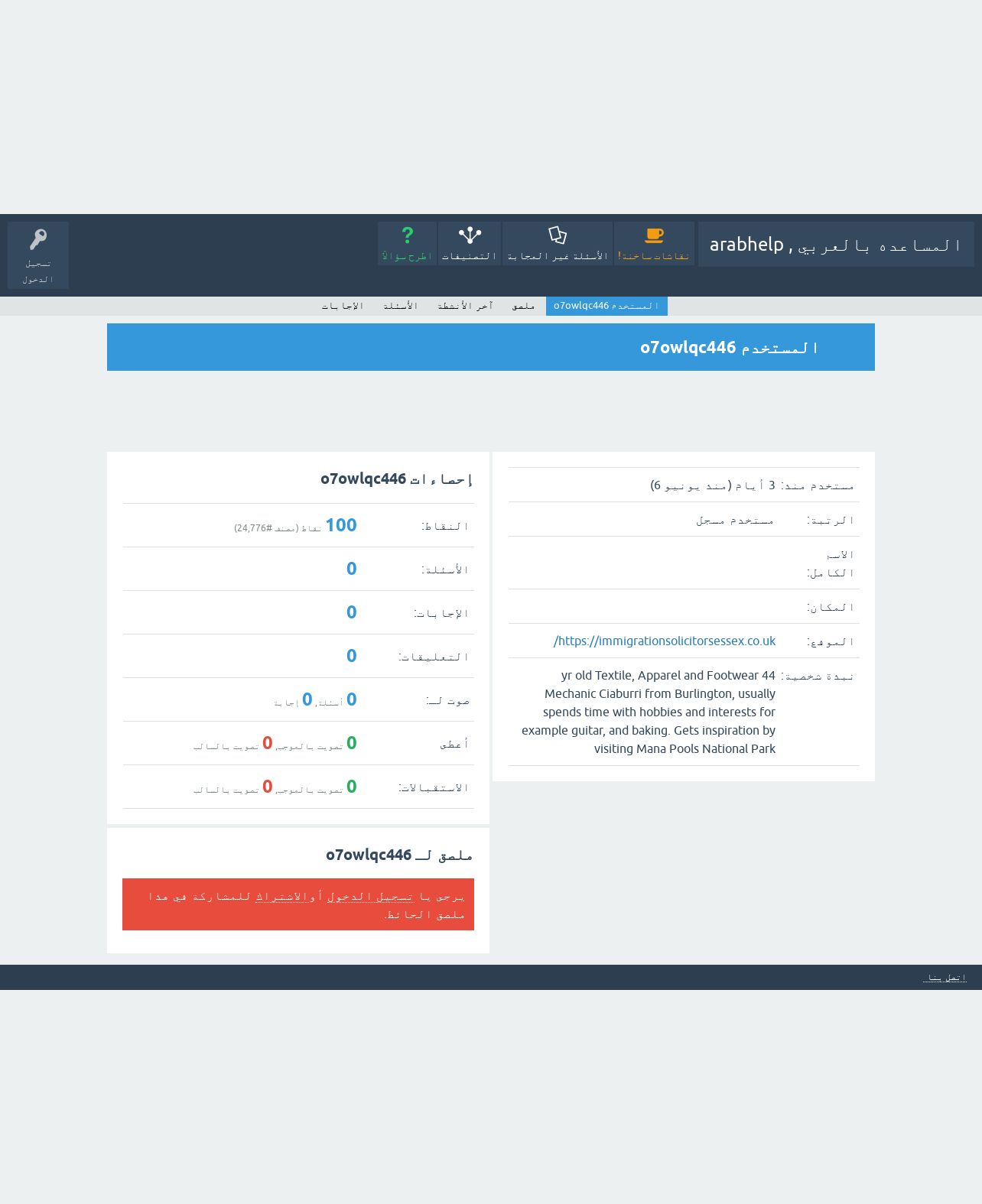This screenshot has height=1204, width=982.
Task: Click the النقاط label
Action: (x=445, y=526)
